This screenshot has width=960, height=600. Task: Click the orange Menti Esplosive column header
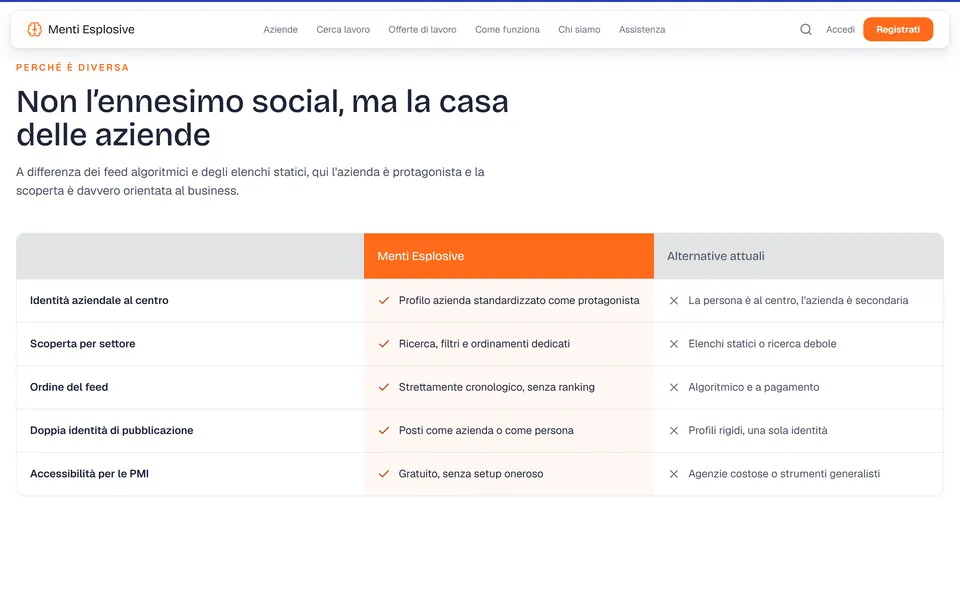pyautogui.click(x=509, y=256)
